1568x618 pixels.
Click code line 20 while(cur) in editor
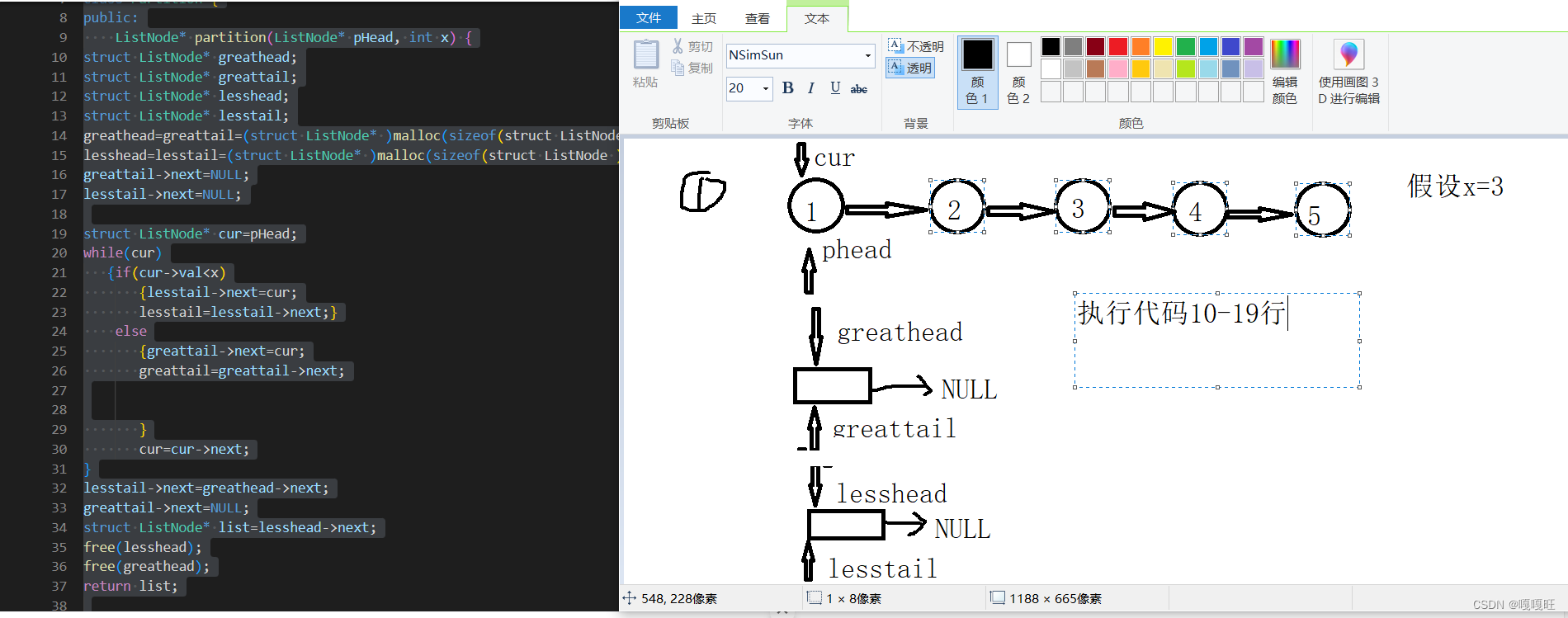coord(122,253)
